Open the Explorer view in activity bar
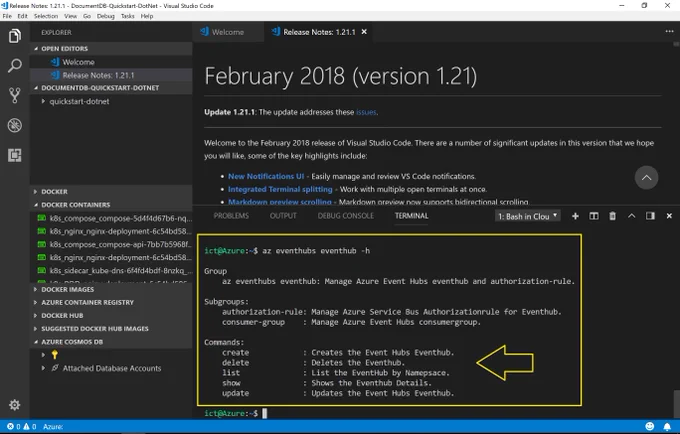 pos(15,36)
